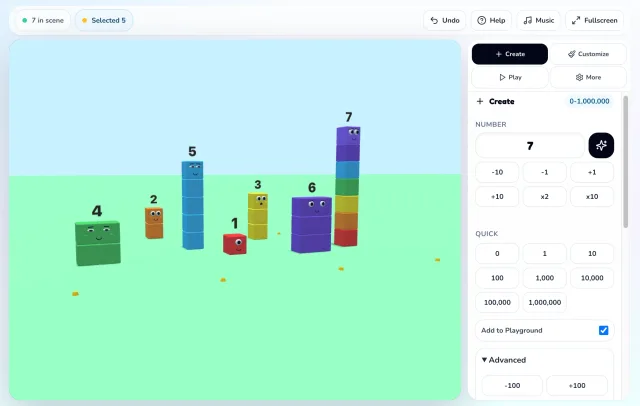Screen dimensions: 640x406
Task: Click the number input field showing 7
Action: click(x=530, y=146)
